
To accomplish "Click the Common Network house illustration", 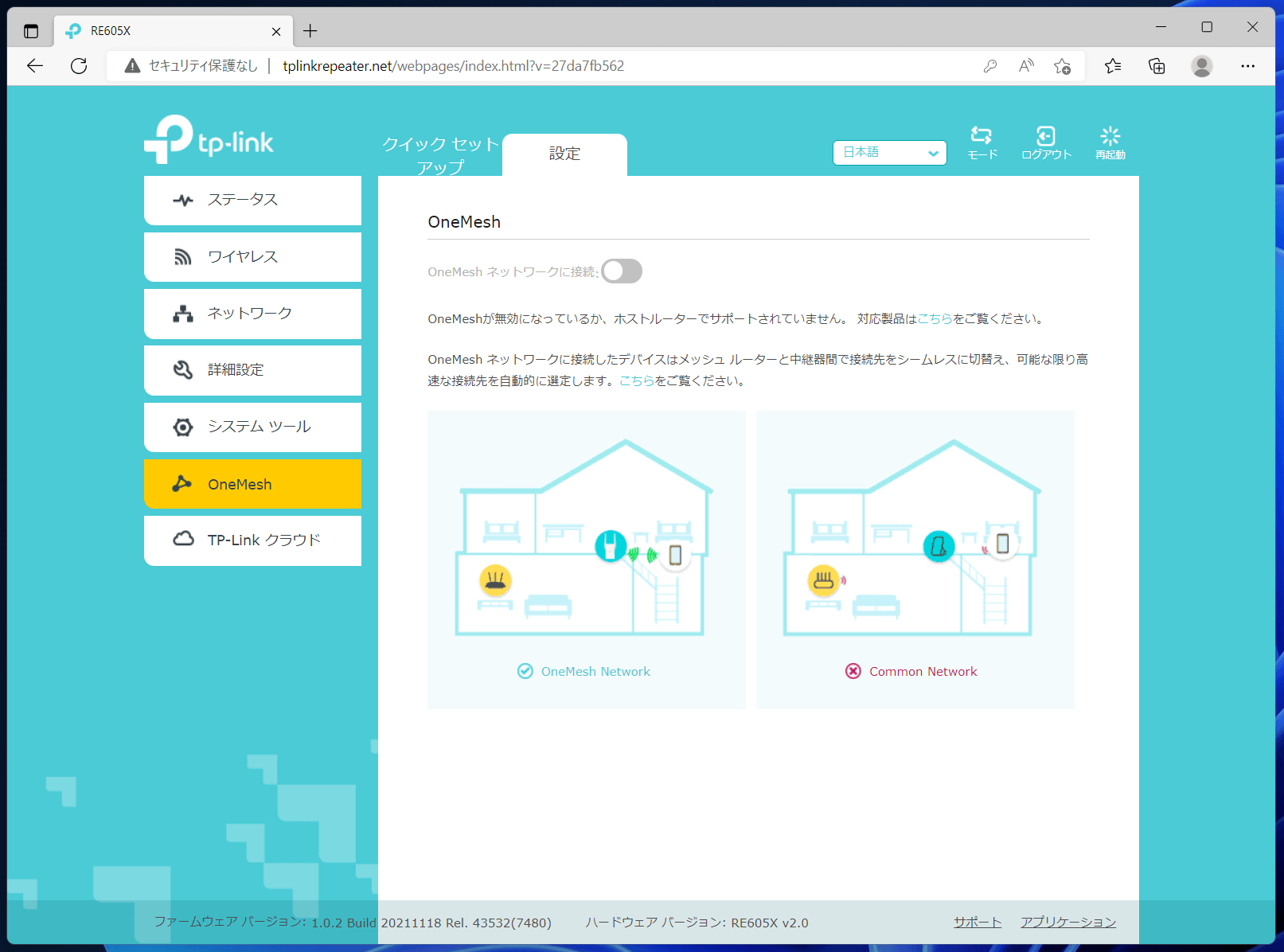I will tap(913, 538).
